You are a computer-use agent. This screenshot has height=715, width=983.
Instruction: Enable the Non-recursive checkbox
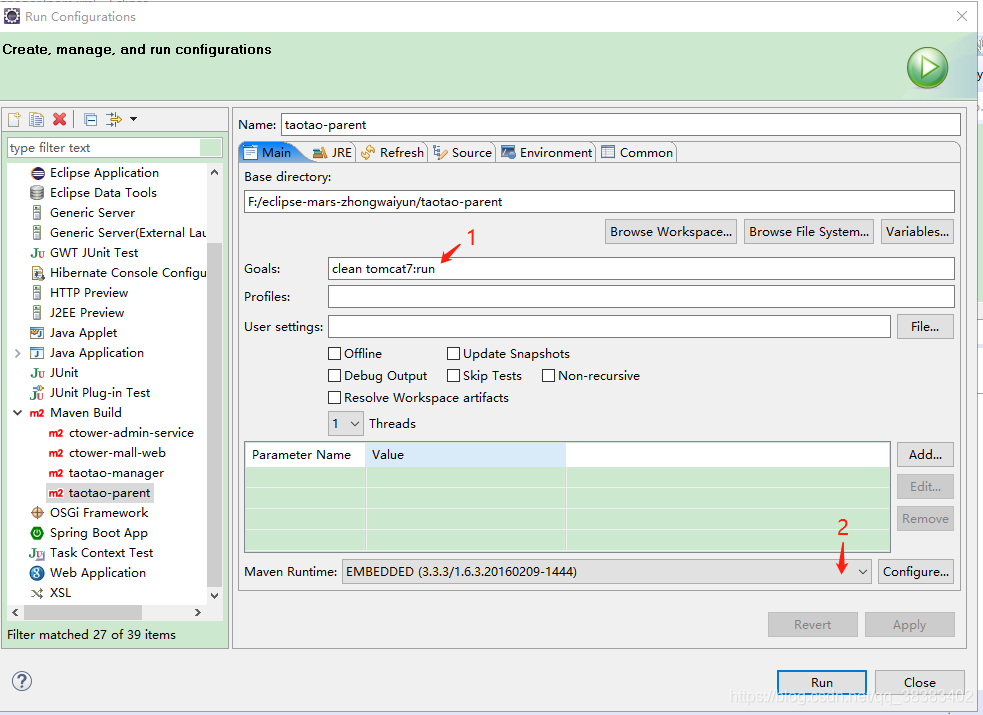pos(549,376)
